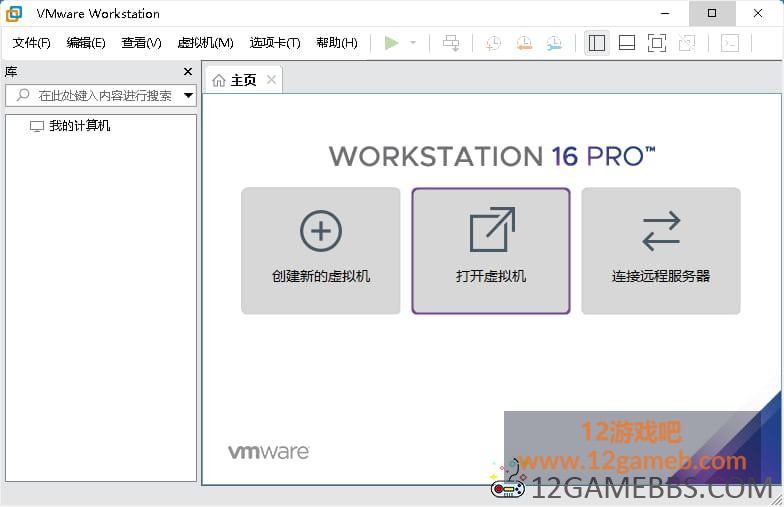Click the console view toolbar icon
This screenshot has height=507, width=784.
coord(730,43)
